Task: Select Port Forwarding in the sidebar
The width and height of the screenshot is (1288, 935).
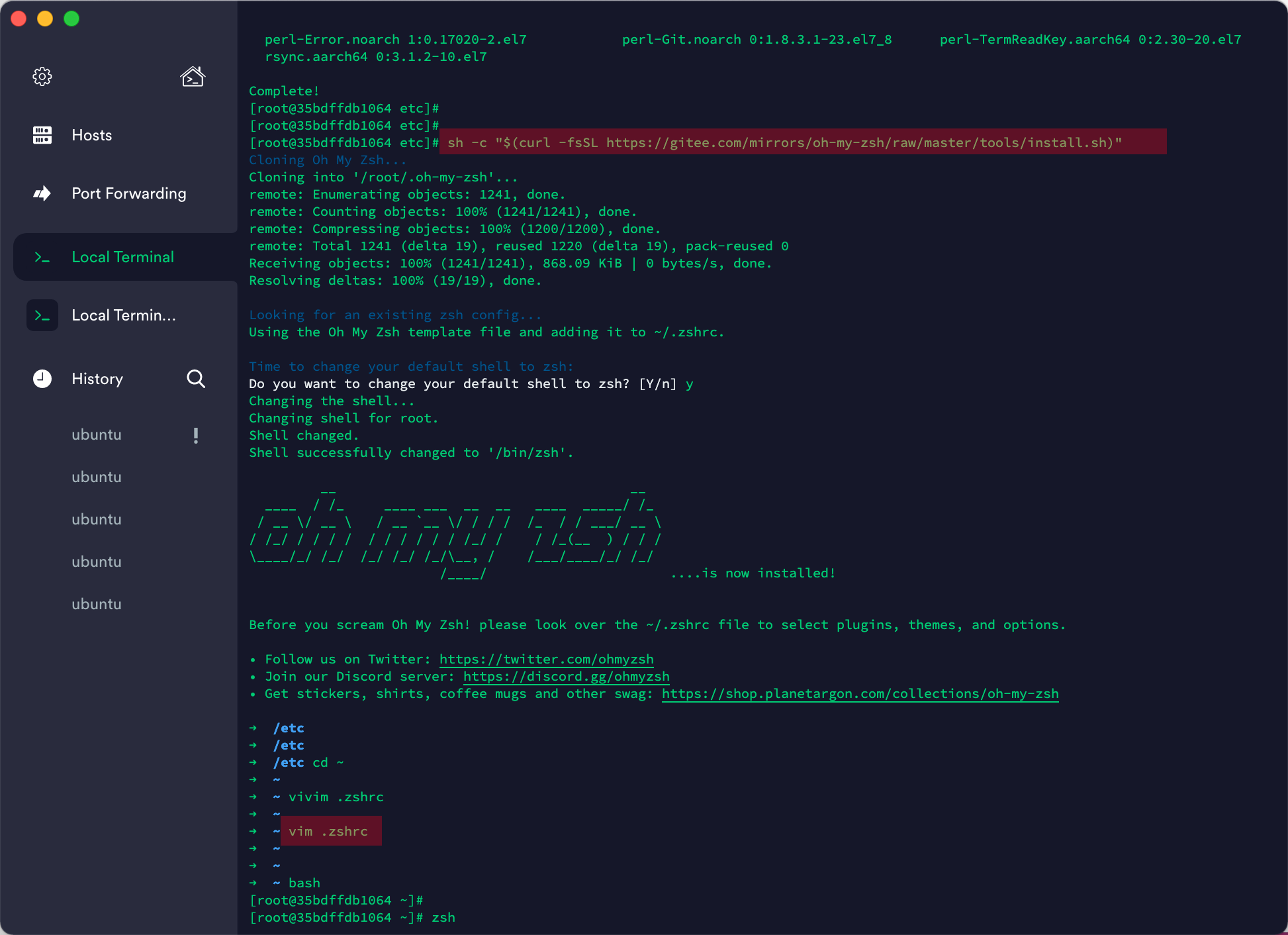Action: (129, 193)
